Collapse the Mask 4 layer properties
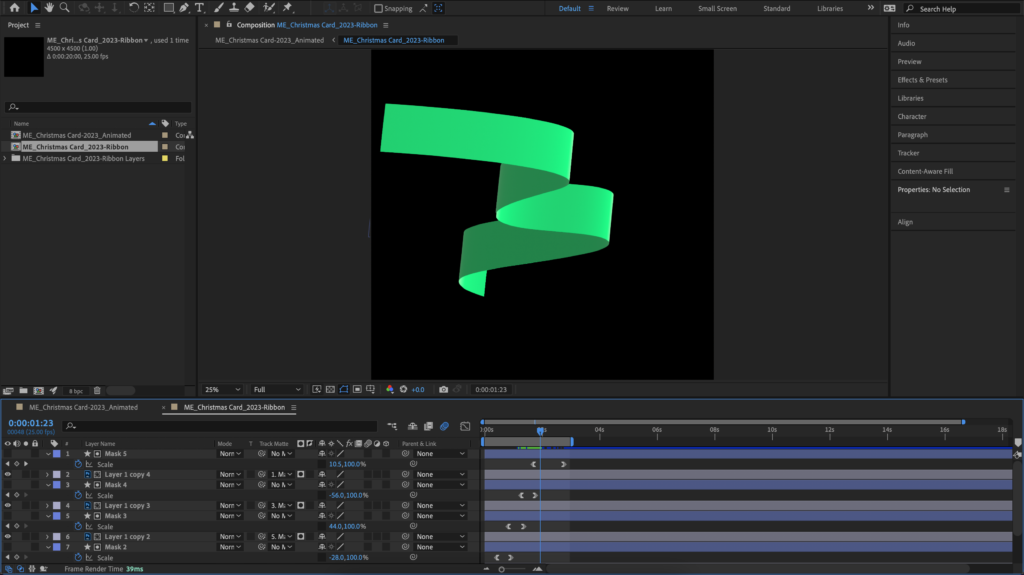Screen dimensions: 1024x575 [x=48, y=485]
